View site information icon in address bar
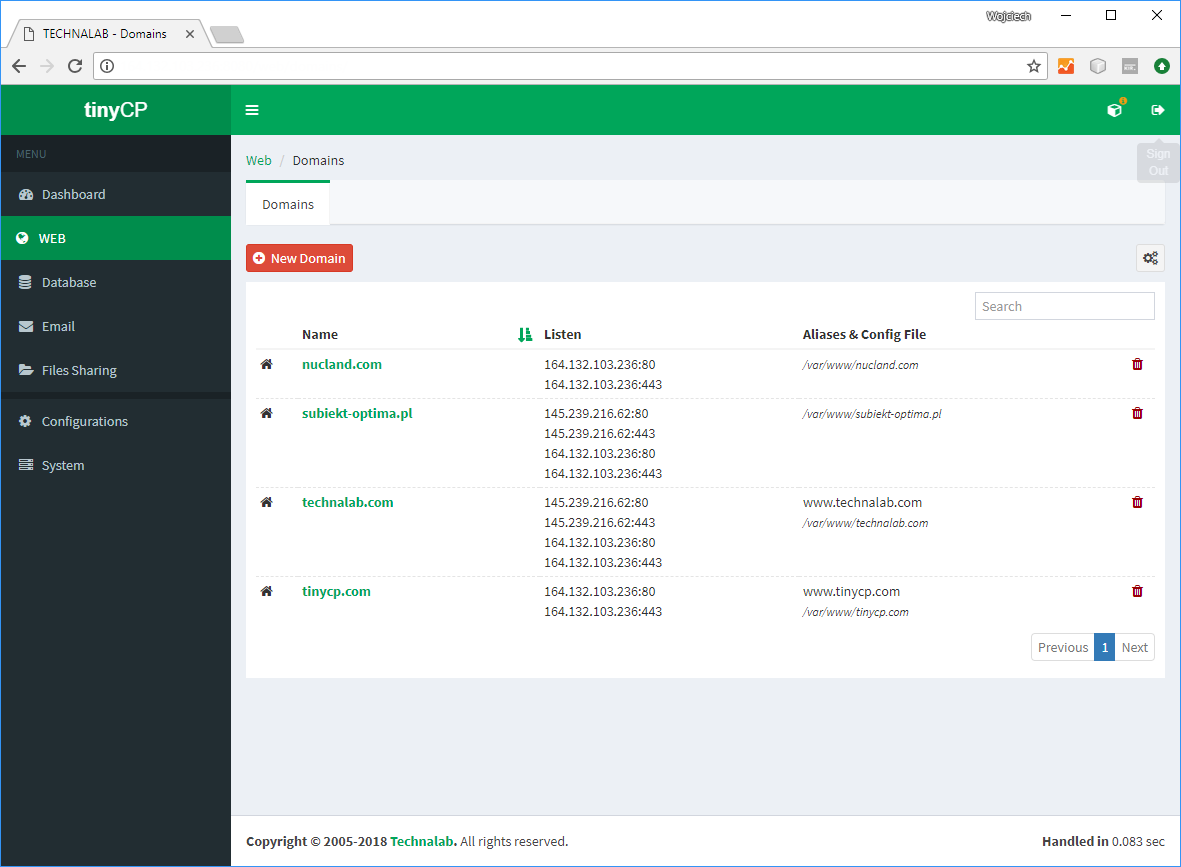Image resolution: width=1181 pixels, height=867 pixels. [x=107, y=66]
